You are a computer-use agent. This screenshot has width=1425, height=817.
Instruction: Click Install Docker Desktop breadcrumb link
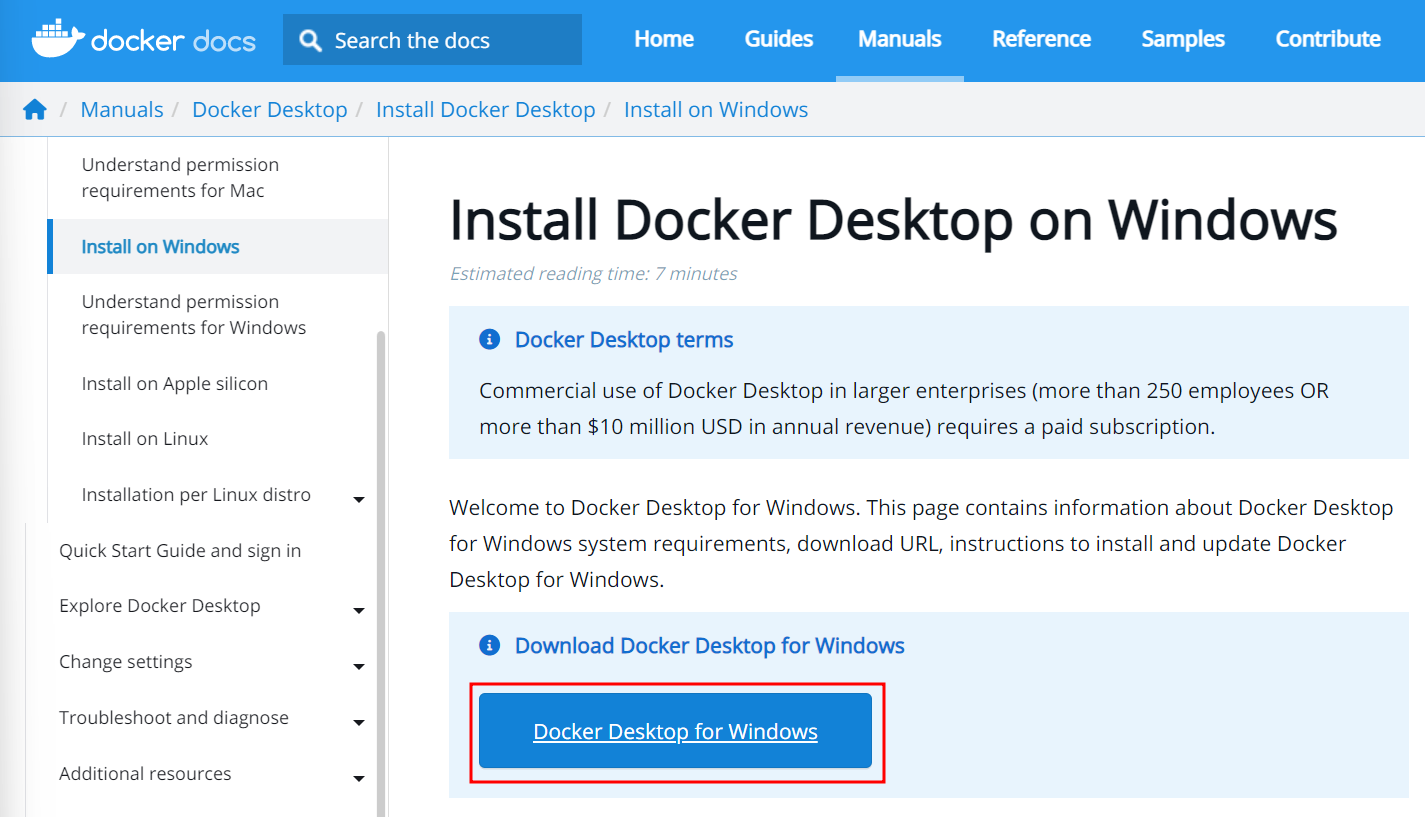486,110
